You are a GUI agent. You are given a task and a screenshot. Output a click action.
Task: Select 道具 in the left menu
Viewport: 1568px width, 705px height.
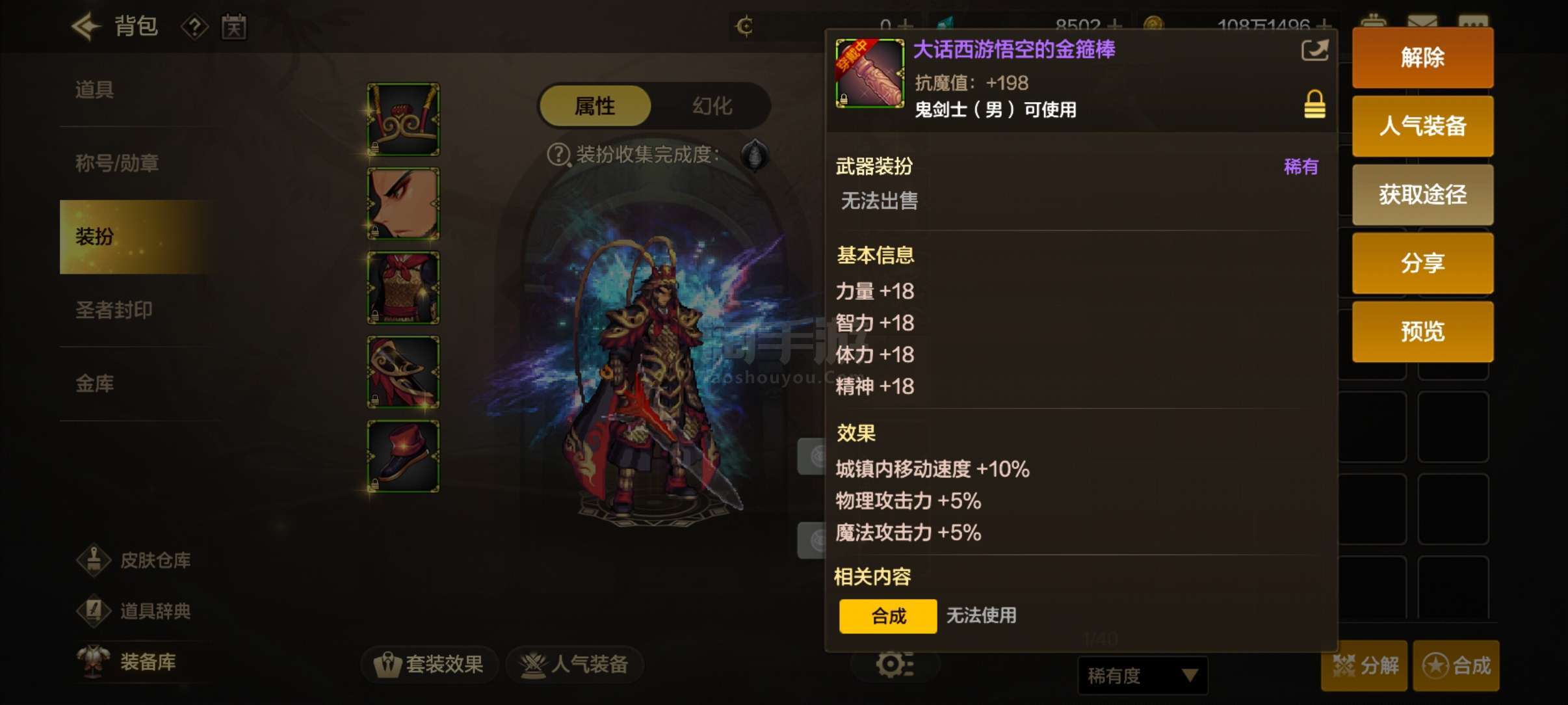[95, 89]
